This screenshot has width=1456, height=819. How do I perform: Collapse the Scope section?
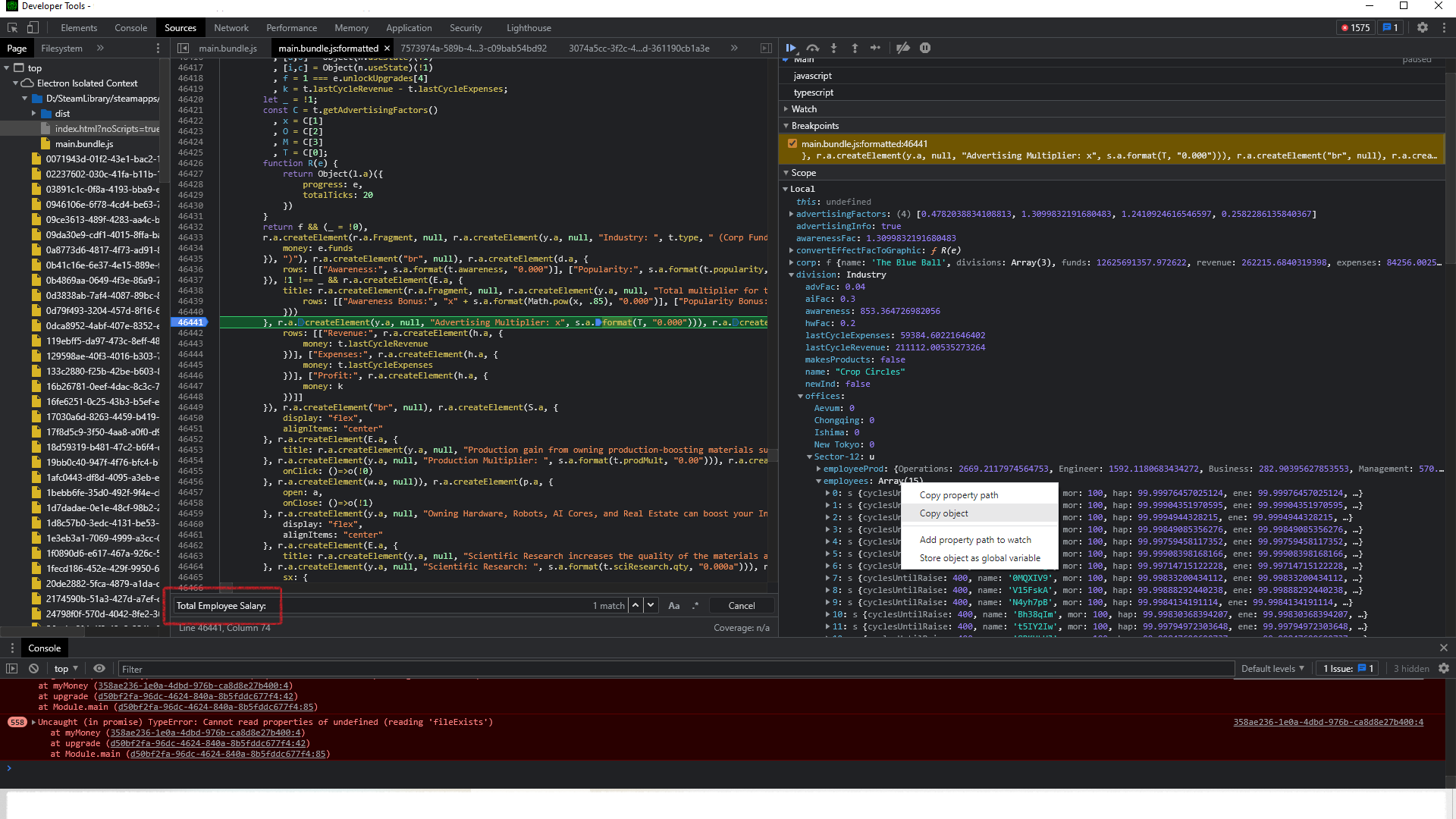click(x=803, y=173)
